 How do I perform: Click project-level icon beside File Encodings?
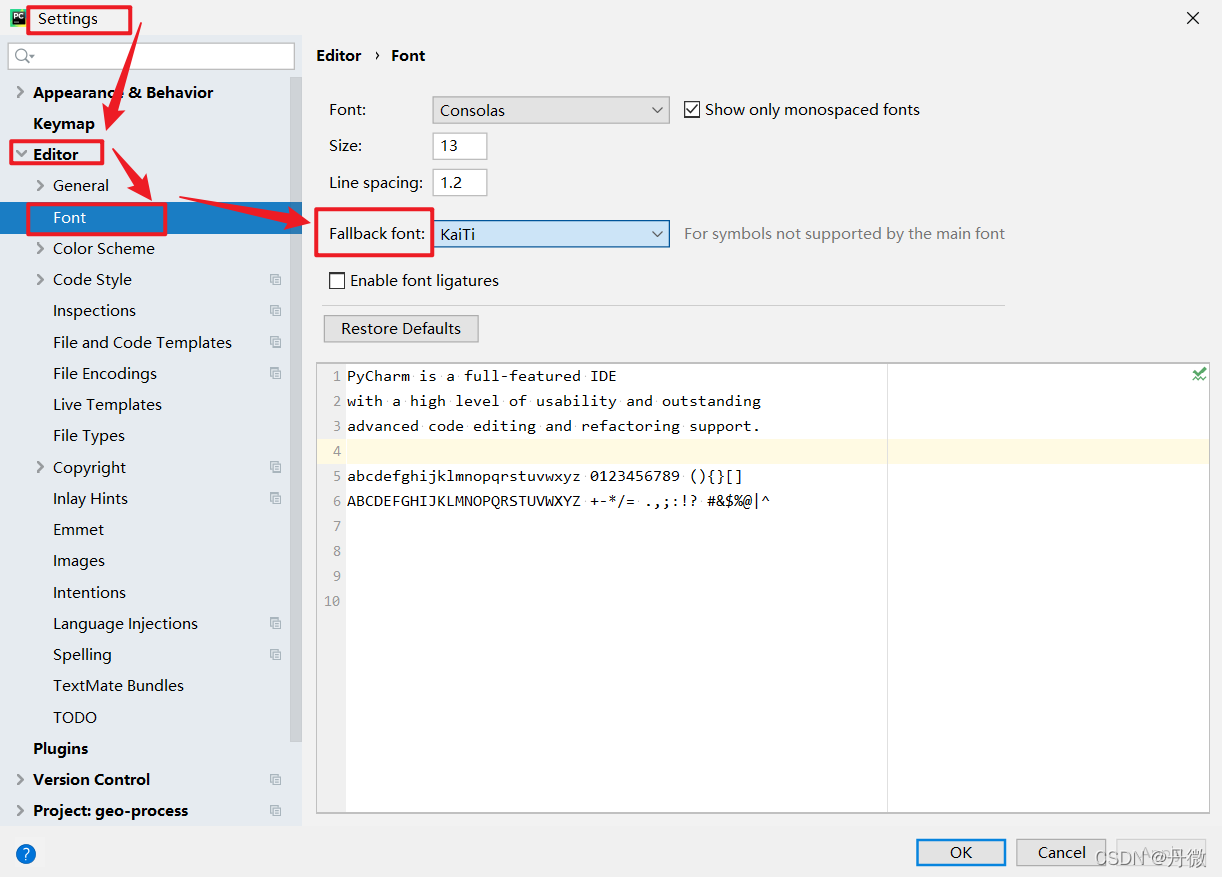pos(275,373)
